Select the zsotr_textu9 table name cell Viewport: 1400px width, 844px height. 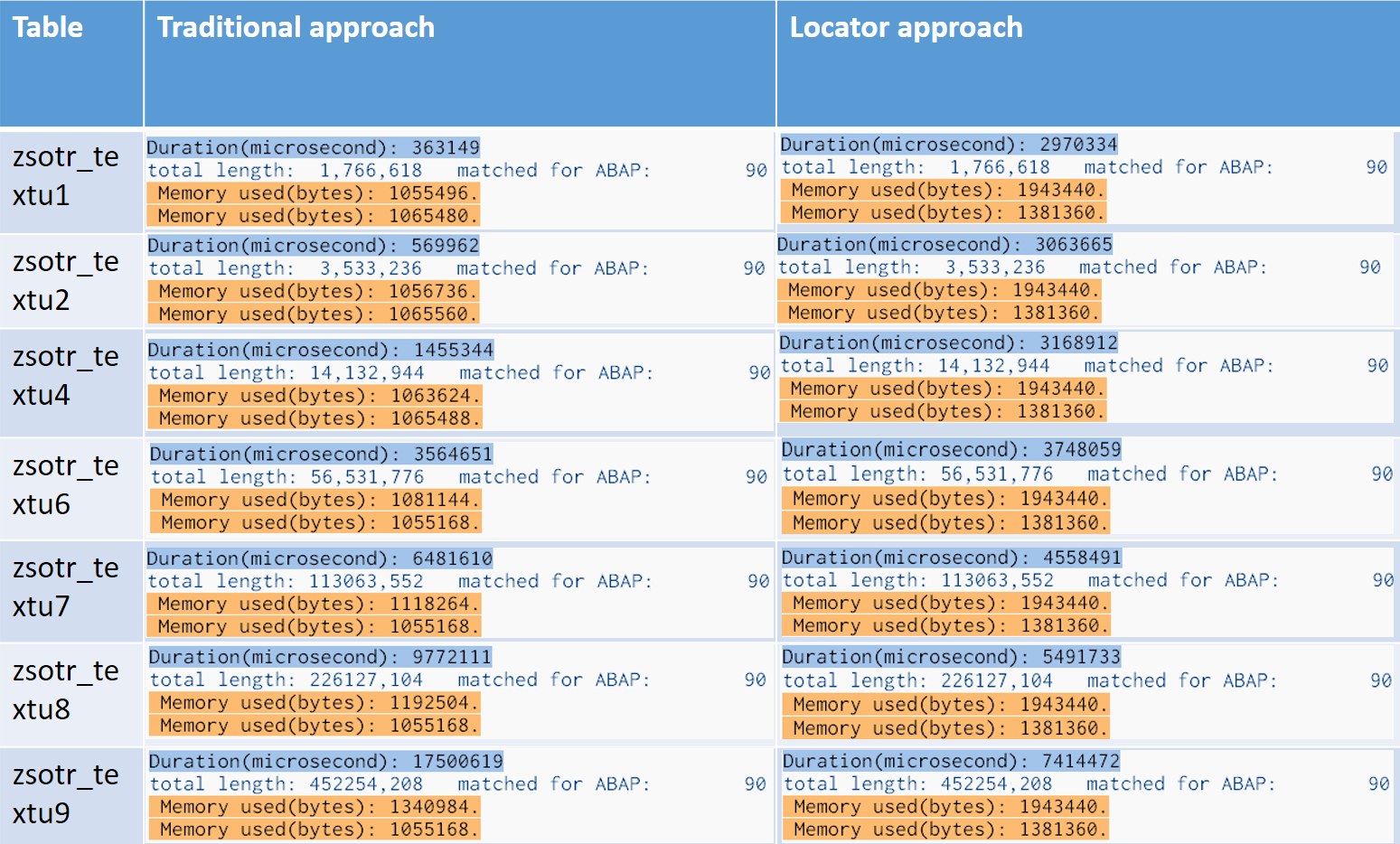71,796
